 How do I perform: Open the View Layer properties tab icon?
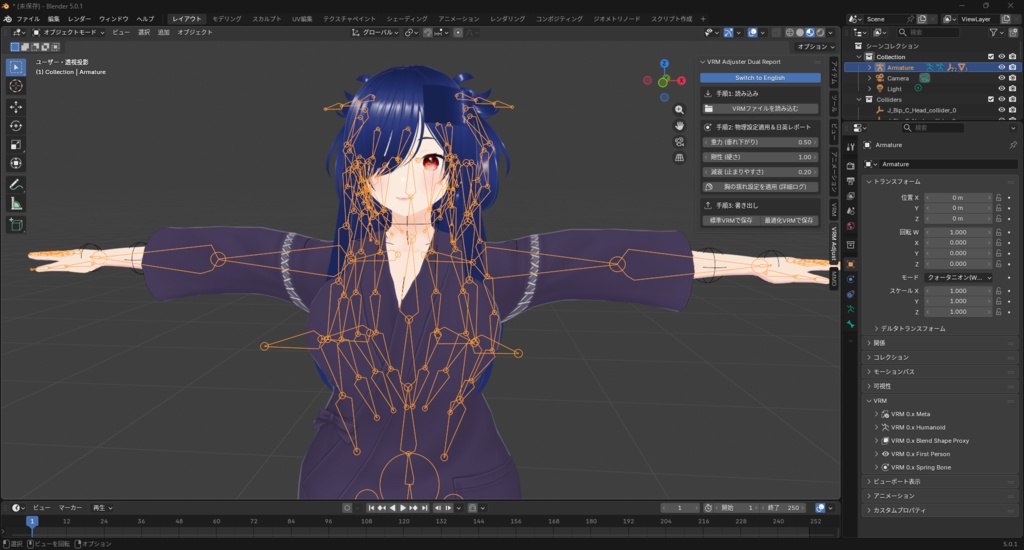click(850, 196)
